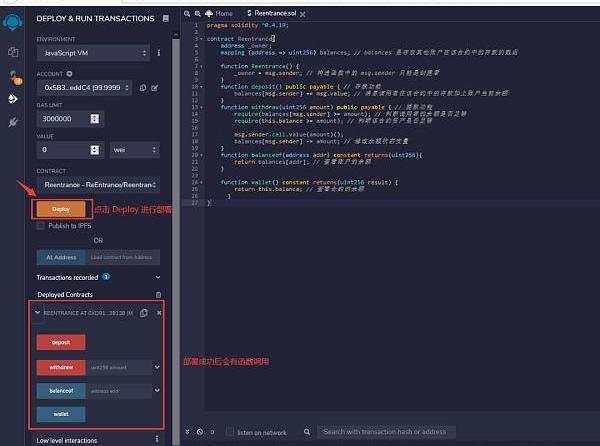Switch to the Home tab
This screenshot has width=600, height=446.
click(224, 13)
